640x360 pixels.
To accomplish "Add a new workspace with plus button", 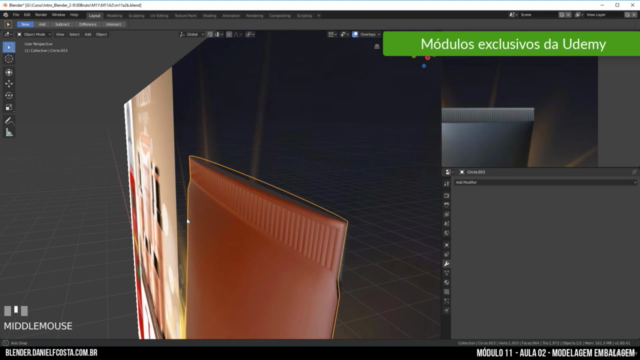I will point(319,16).
